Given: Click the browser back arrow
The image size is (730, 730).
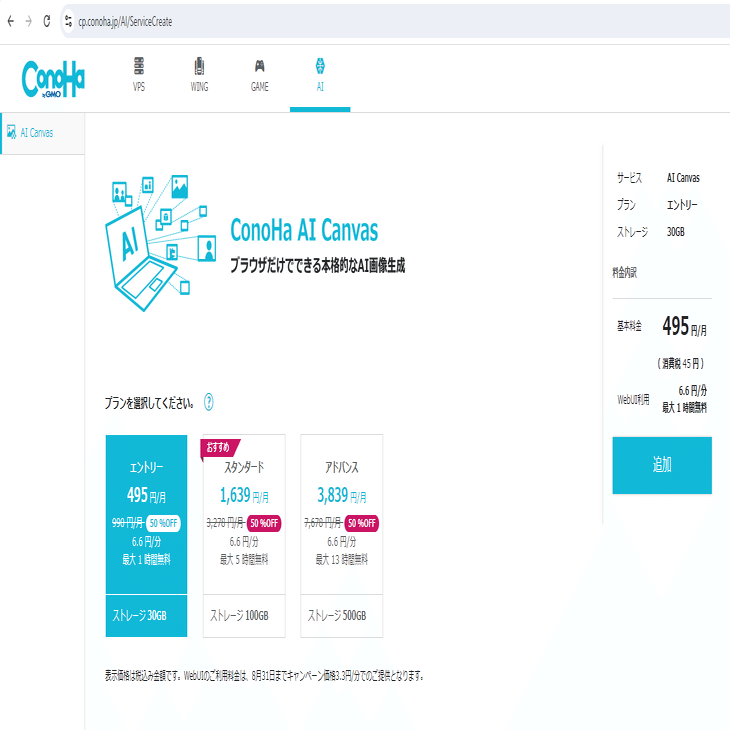Looking at the screenshot, I should click(11, 21).
